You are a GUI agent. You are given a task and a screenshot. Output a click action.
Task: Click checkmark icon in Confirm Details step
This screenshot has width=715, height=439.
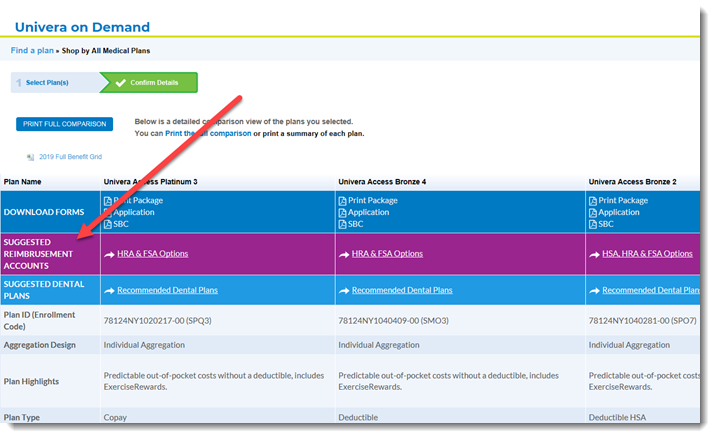coord(120,83)
